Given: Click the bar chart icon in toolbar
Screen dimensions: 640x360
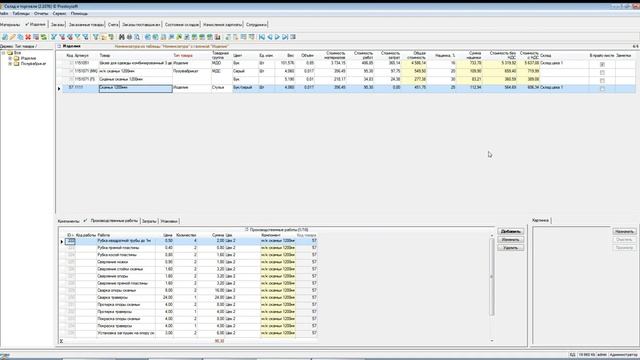Looking at the screenshot, I should (x=218, y=37).
